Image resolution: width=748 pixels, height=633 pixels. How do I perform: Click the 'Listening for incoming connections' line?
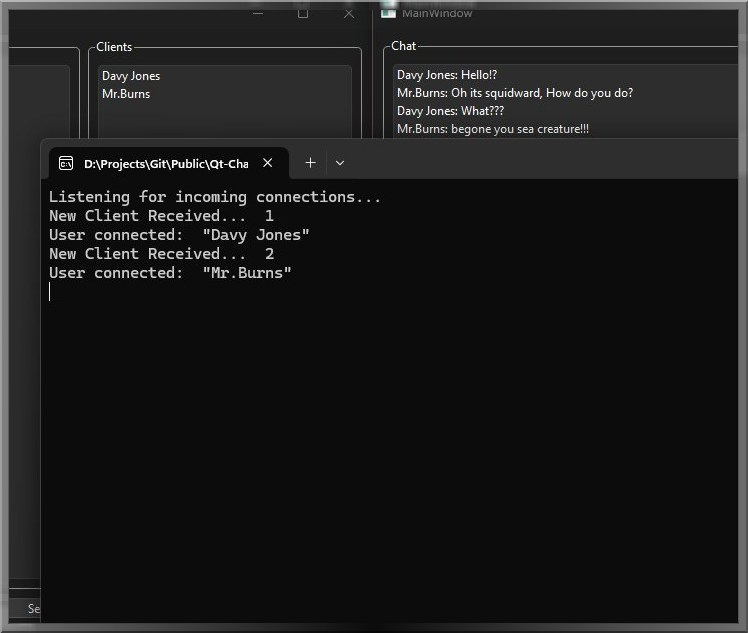point(215,197)
